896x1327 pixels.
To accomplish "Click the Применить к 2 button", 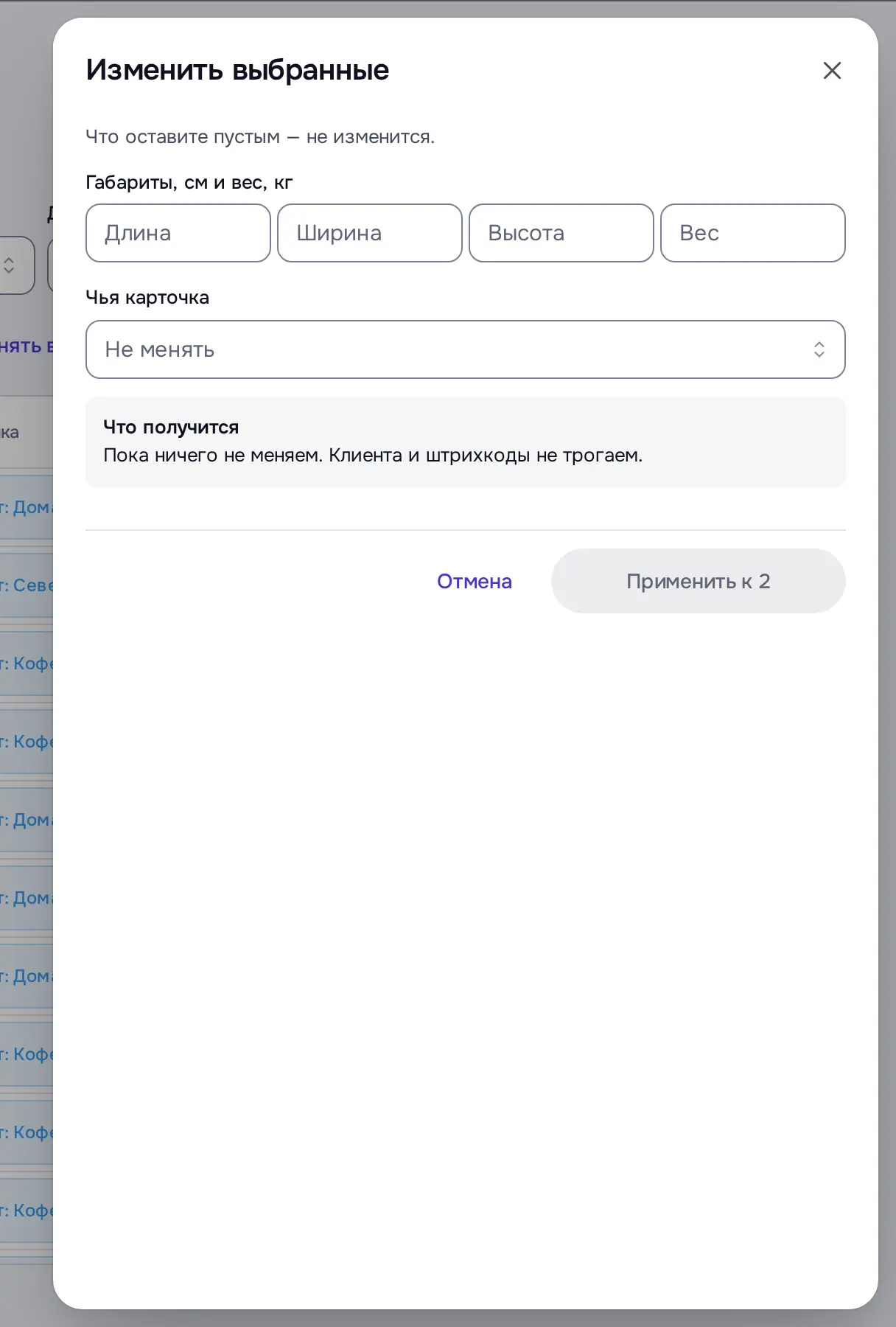I will [x=699, y=581].
